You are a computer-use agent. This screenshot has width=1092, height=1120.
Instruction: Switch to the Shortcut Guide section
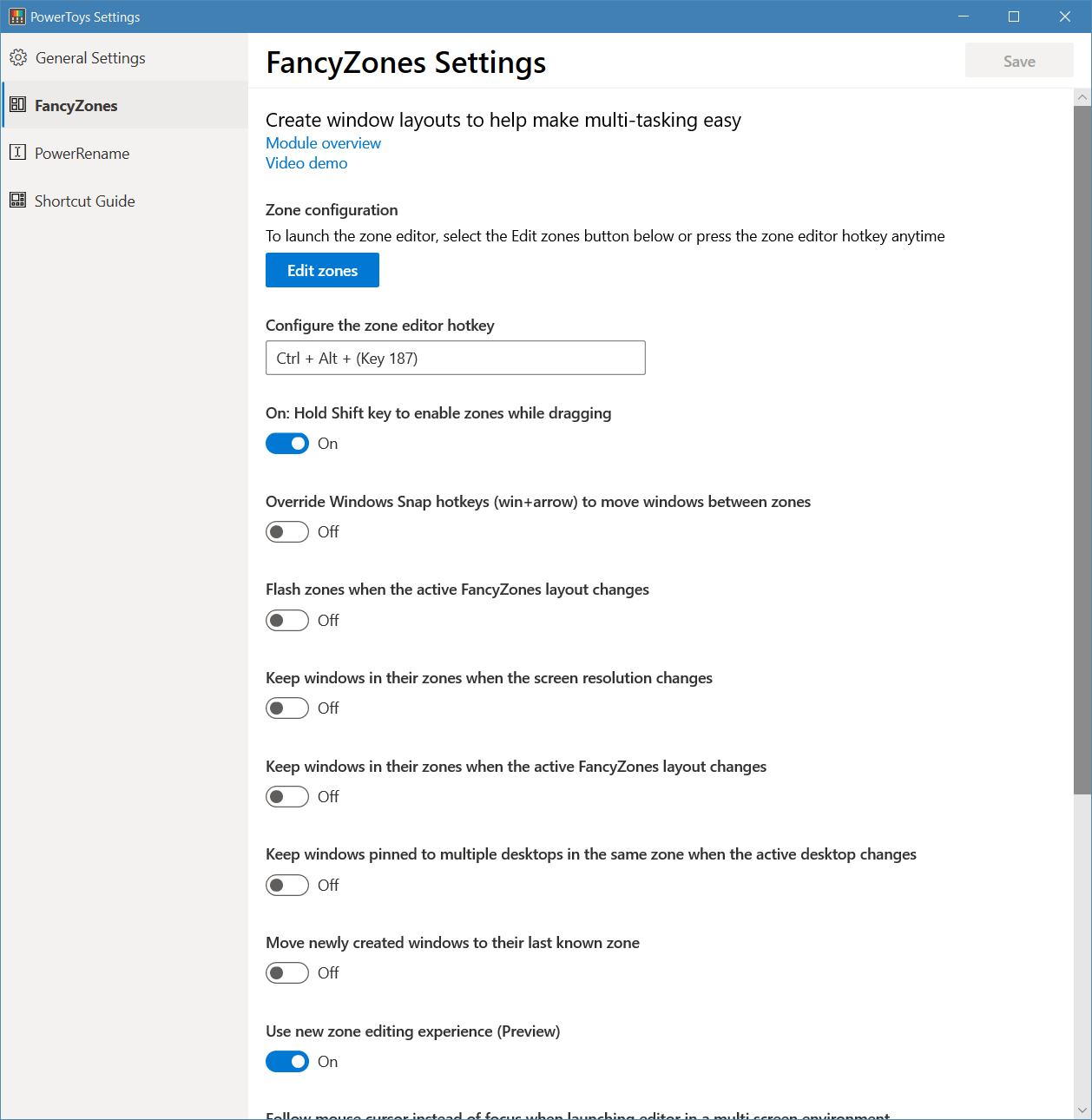[x=84, y=201]
